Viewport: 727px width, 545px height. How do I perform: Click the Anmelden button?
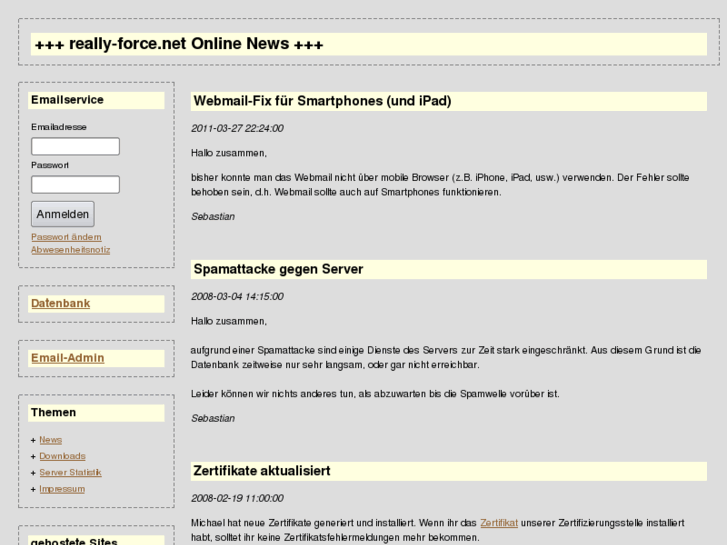[x=63, y=214]
